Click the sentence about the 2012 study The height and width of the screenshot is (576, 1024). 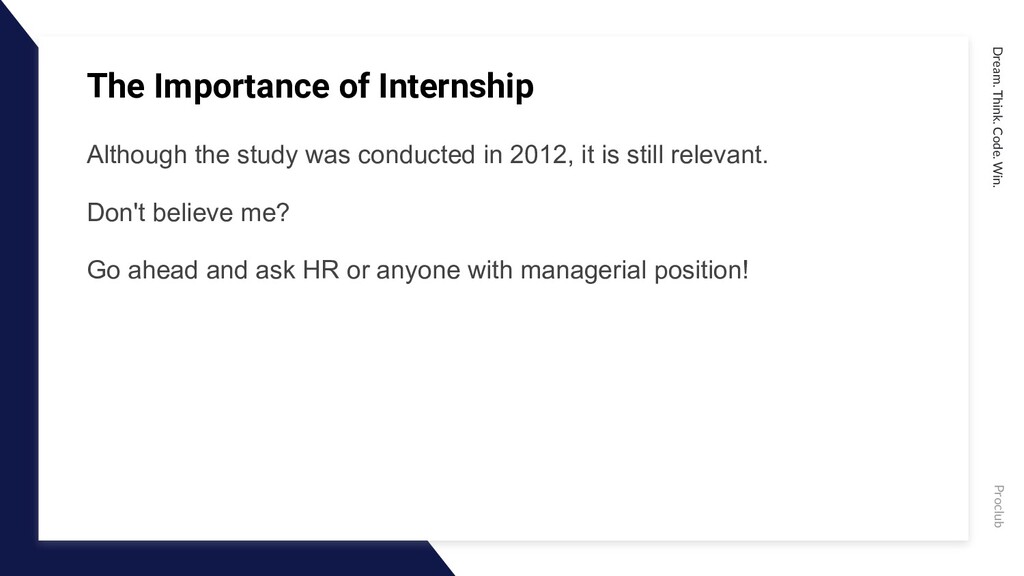428,155
